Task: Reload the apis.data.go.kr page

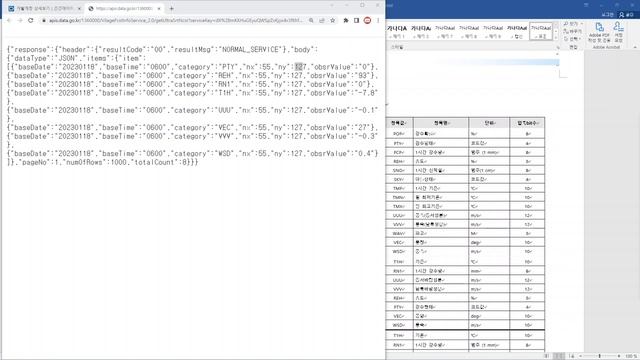Action: [31, 20]
